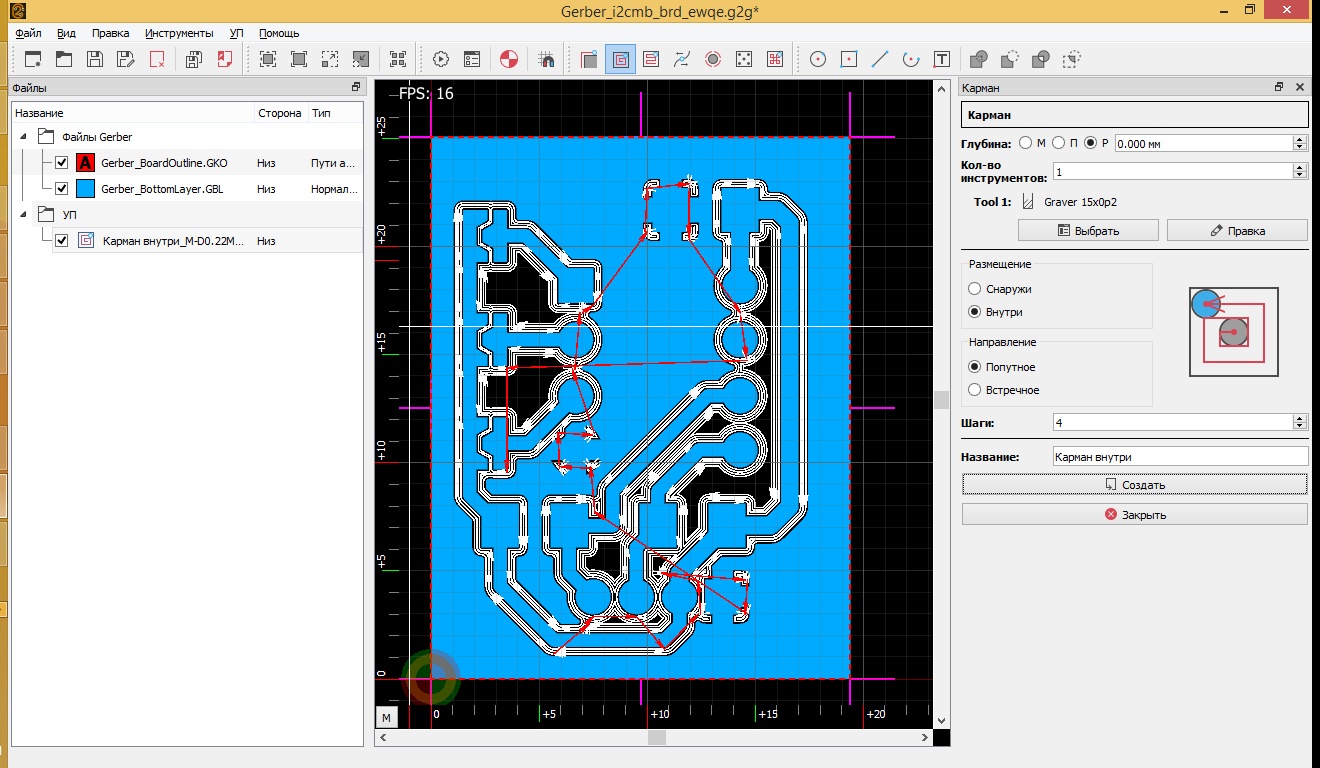Uncheck the Gerber_BoardOutline.GKO file checkbox

point(62,163)
